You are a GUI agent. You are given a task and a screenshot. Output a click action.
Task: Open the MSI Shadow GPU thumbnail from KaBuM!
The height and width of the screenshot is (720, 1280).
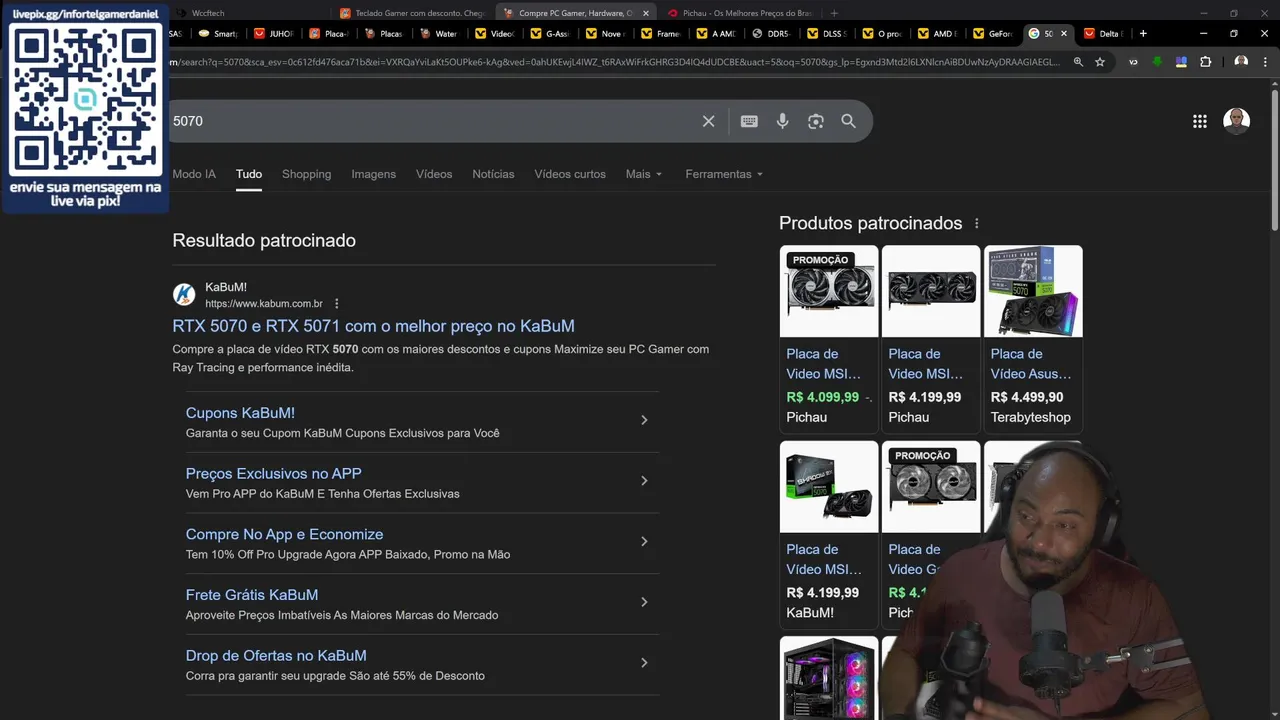pyautogui.click(x=829, y=487)
